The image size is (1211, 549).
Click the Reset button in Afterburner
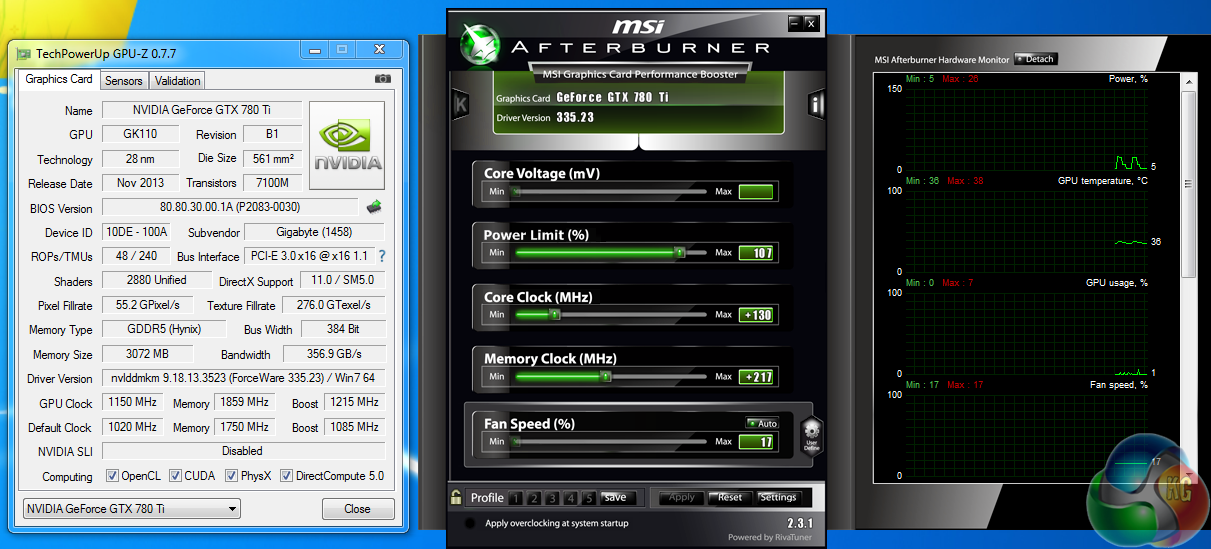click(x=730, y=497)
